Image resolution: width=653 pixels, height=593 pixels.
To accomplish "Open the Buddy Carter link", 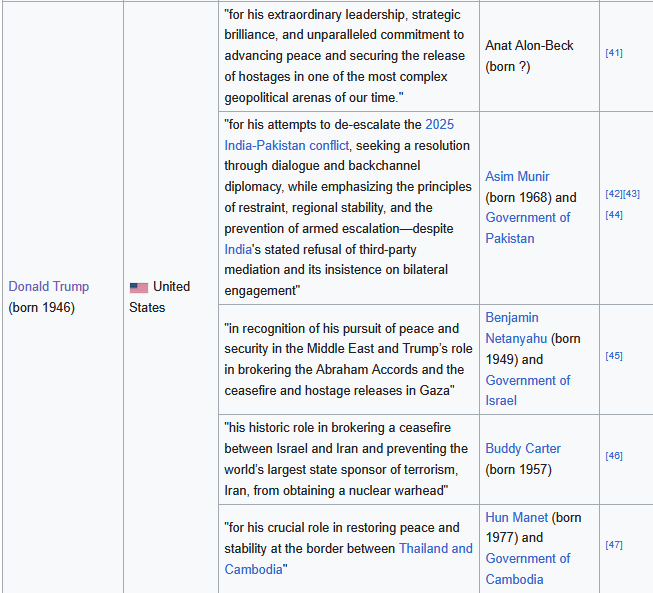I will coord(523,448).
